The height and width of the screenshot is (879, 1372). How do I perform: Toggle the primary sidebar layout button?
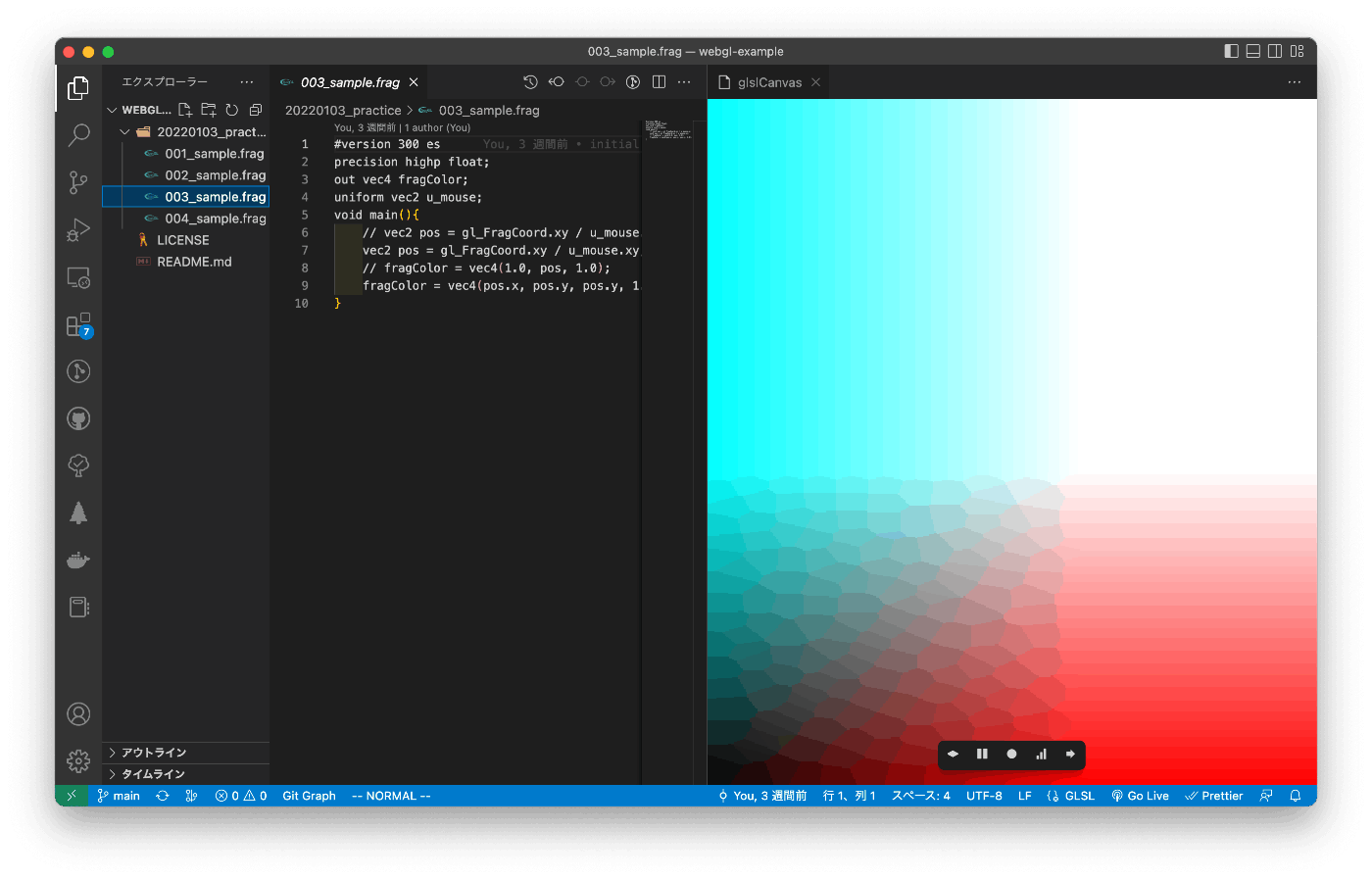(x=1231, y=51)
